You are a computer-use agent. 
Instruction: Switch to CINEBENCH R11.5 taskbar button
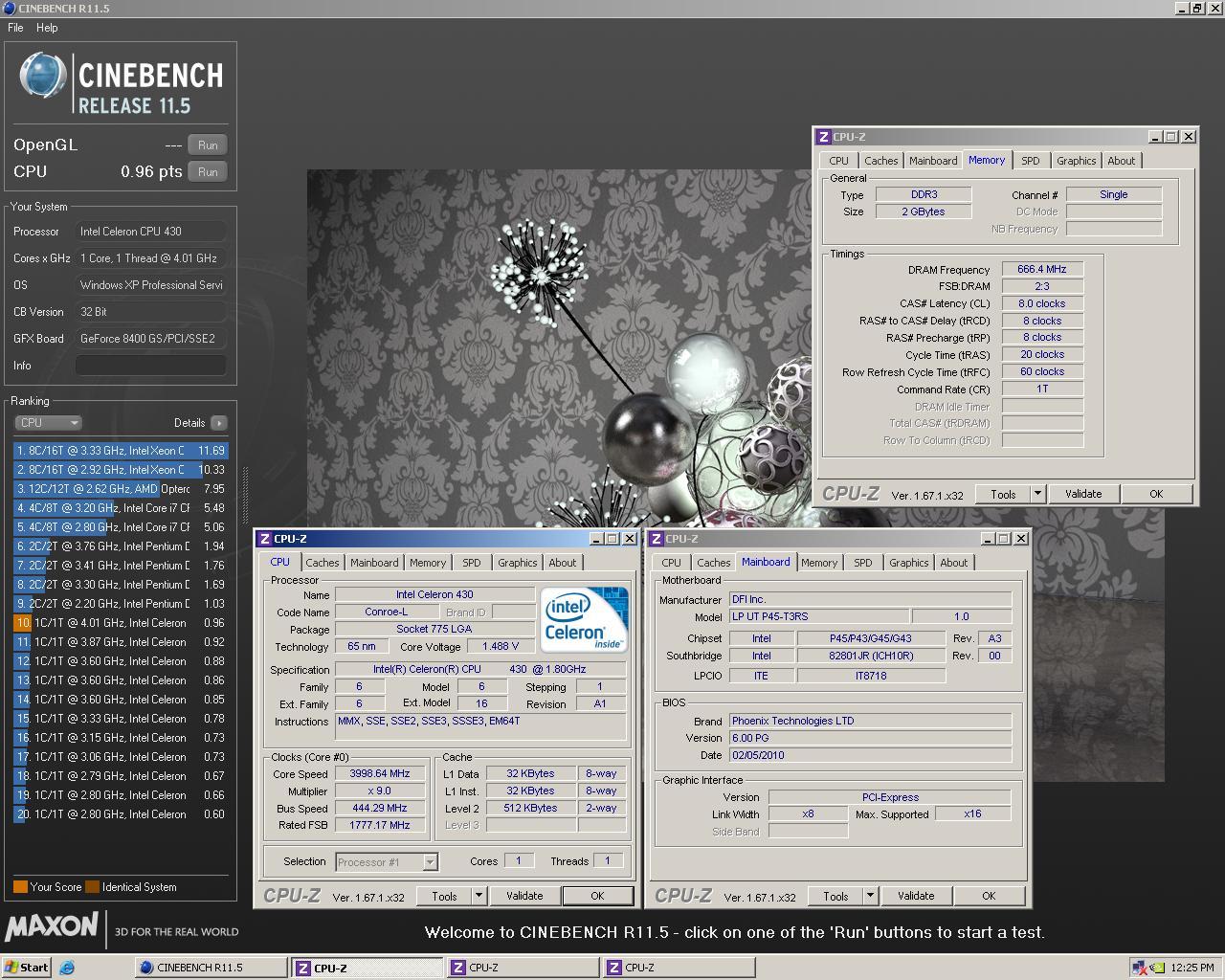[211, 968]
